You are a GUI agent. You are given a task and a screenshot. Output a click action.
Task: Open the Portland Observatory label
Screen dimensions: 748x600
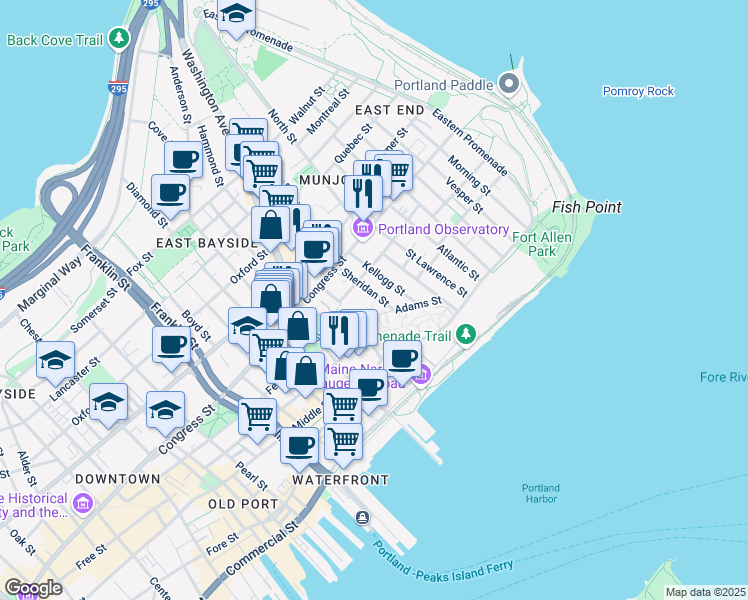point(444,229)
